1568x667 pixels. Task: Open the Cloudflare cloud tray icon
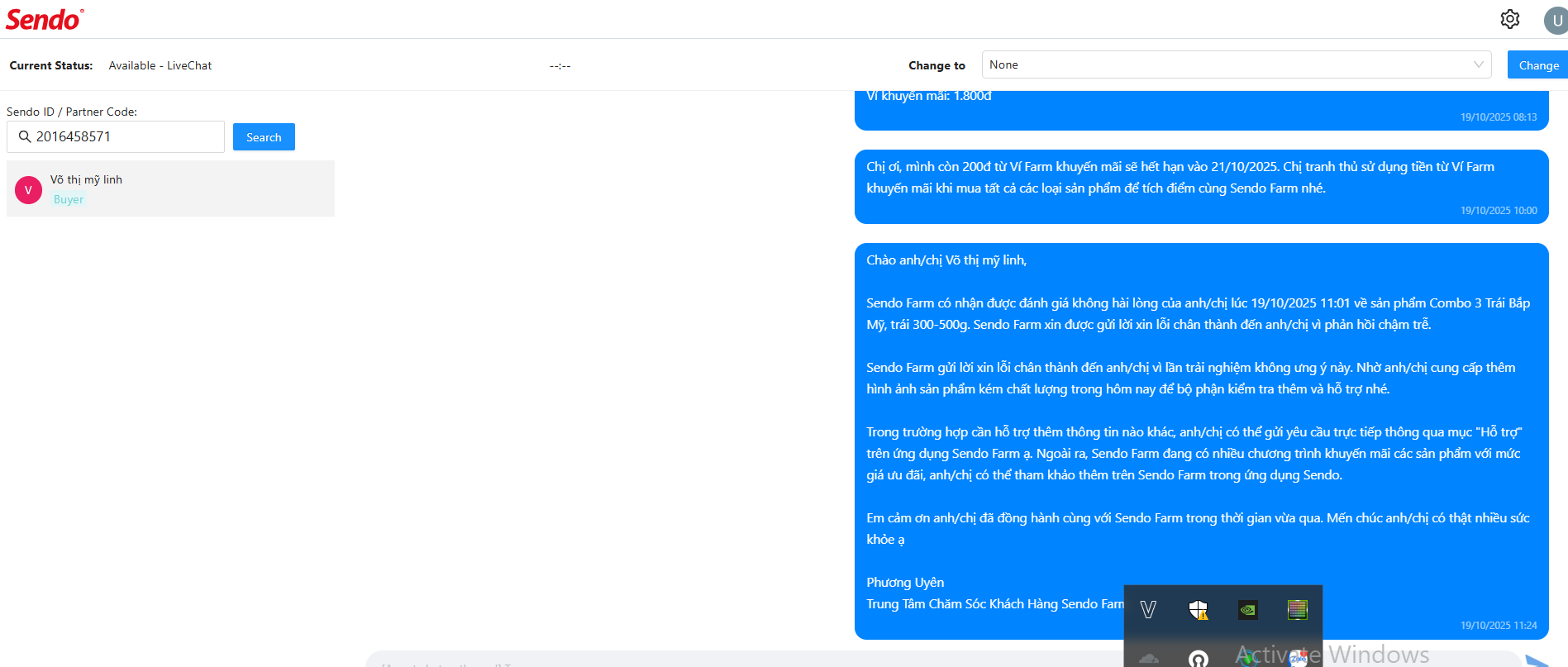1148,658
